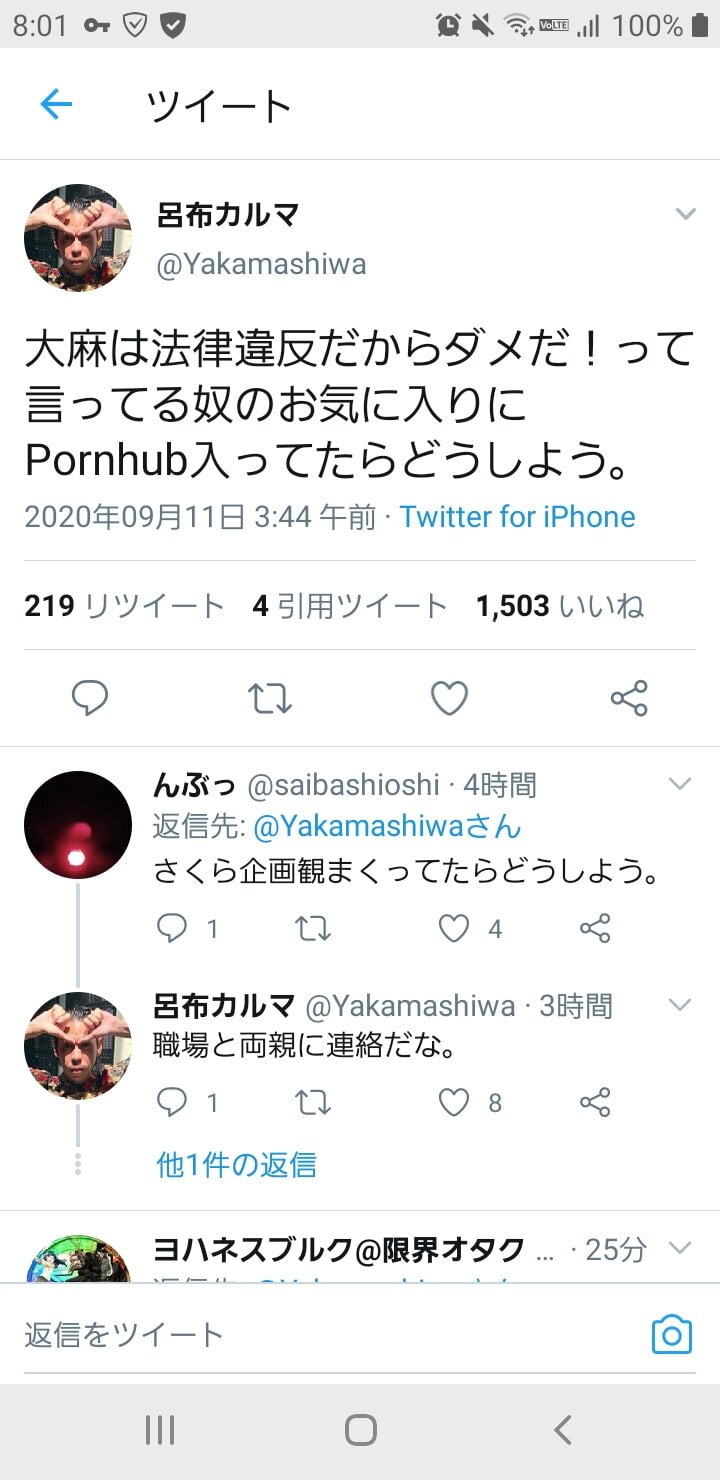Expand options on 呂布カルマ's 3時間 reply
This screenshot has width=720, height=1480.
pos(680,1004)
